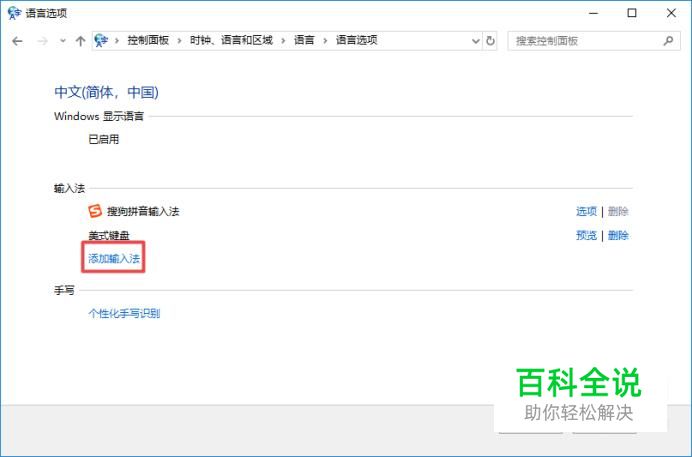Go up one level with up arrow
Screen dimensions: 692x457
80,41
